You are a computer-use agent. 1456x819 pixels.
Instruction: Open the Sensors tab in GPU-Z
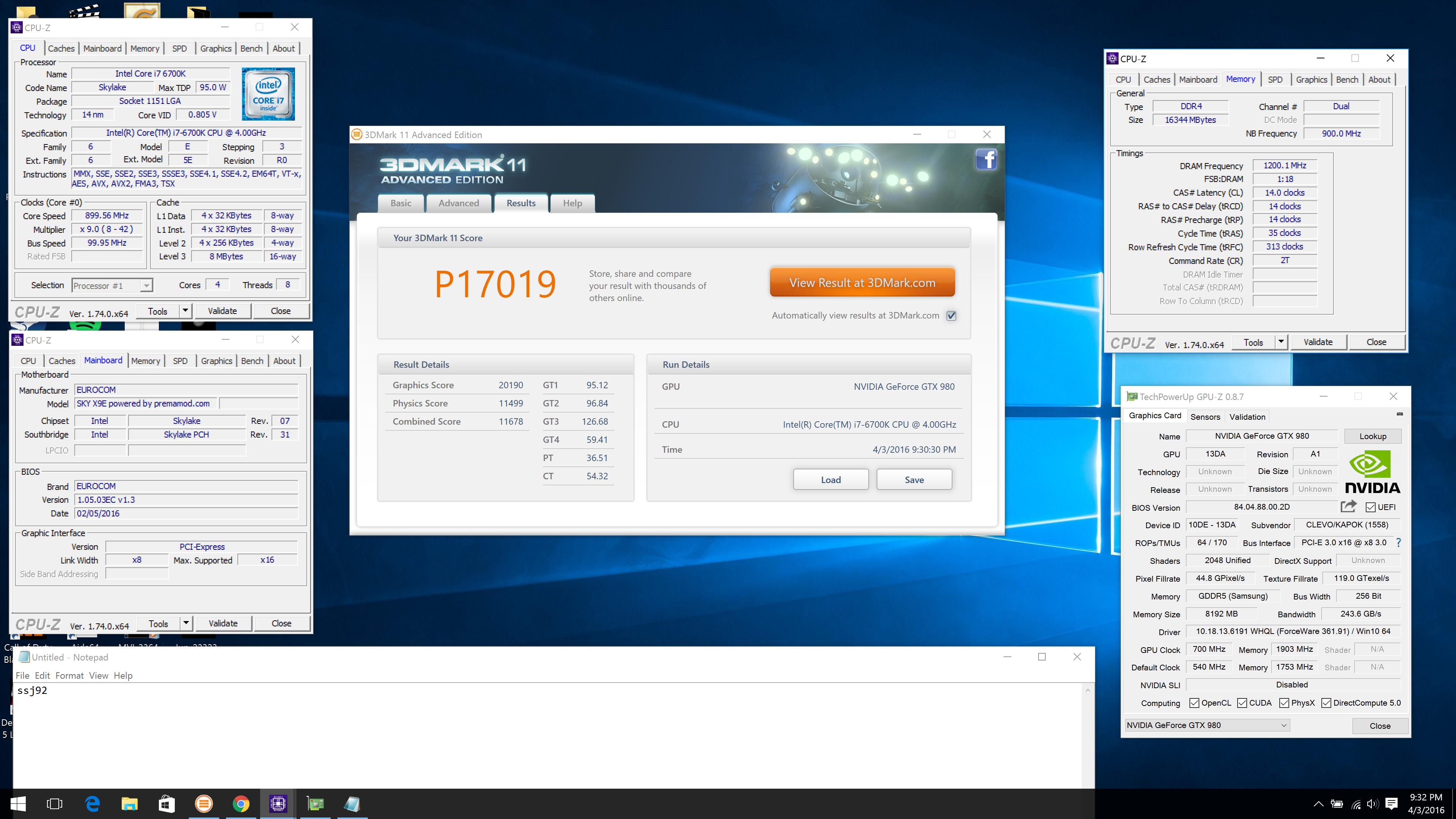tap(1205, 417)
